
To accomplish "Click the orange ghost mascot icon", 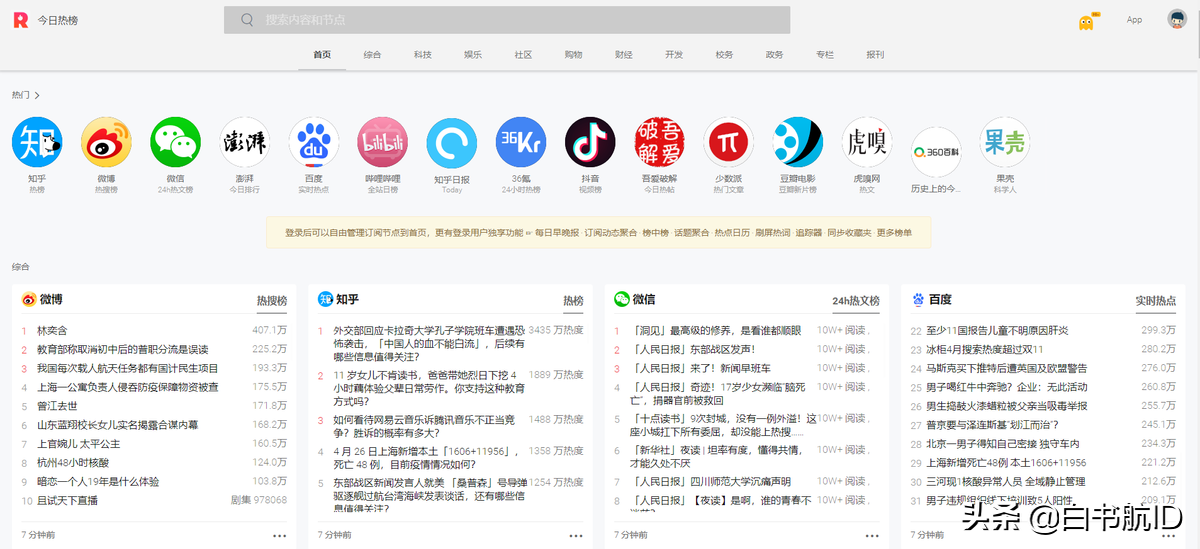I will tap(1087, 21).
